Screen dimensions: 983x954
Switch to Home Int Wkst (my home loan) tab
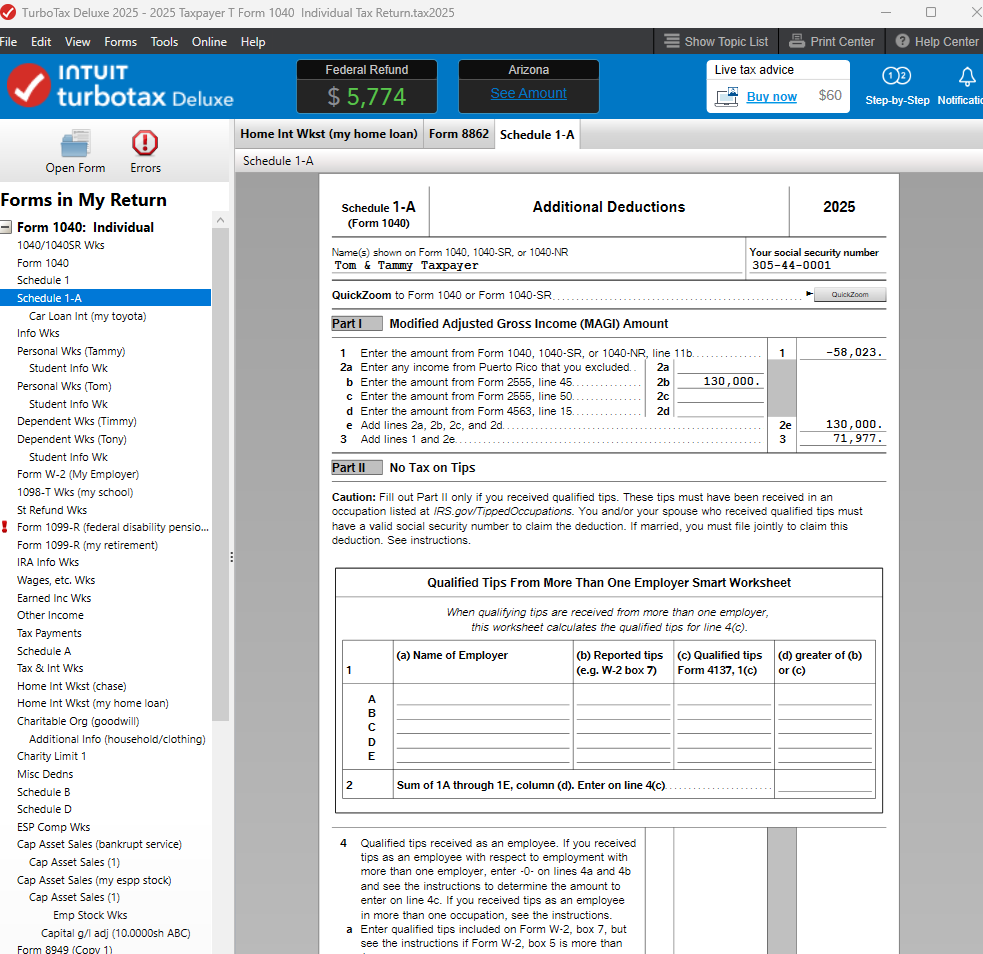coord(329,134)
